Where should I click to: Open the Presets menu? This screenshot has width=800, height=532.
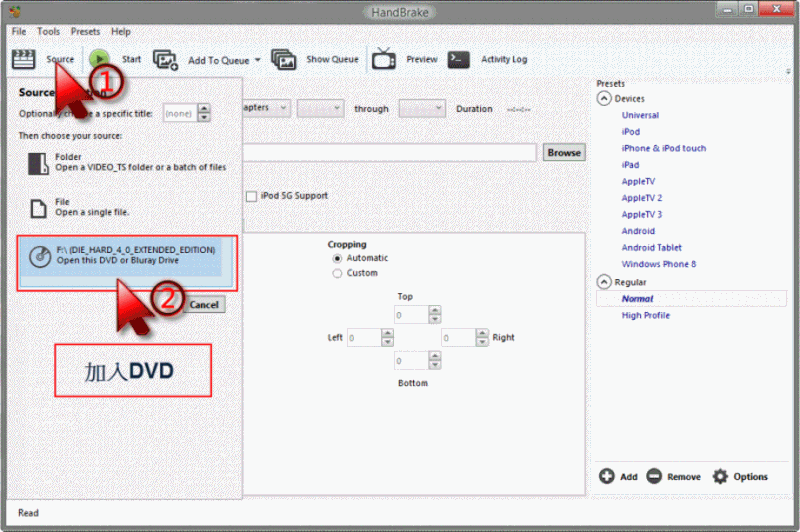pyautogui.click(x=85, y=32)
